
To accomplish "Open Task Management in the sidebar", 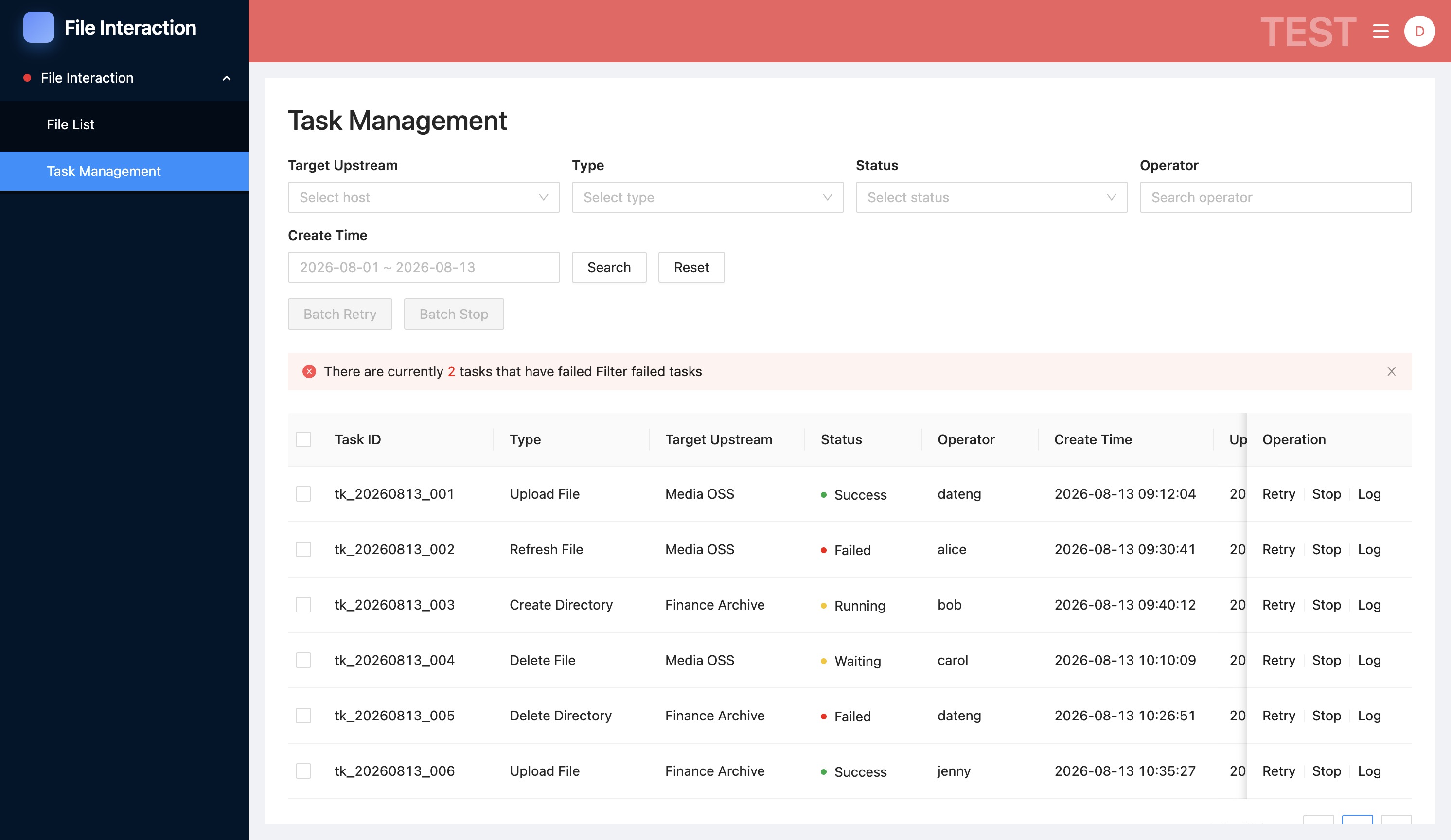I will [x=124, y=171].
